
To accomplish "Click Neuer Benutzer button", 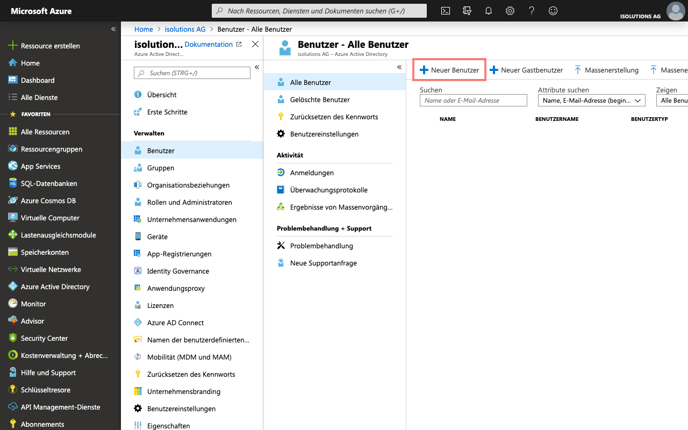I will click(449, 70).
